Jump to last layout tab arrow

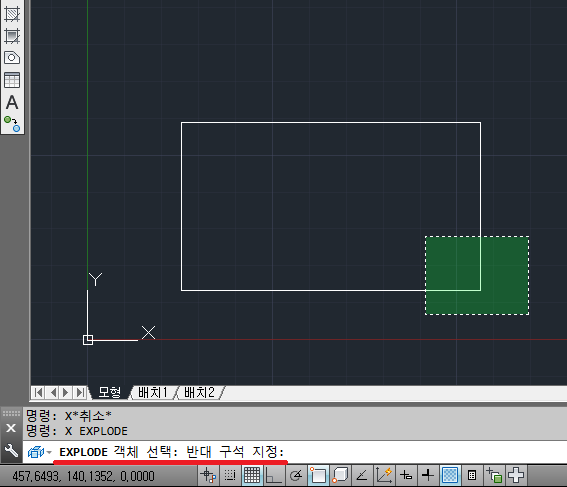click(80, 392)
